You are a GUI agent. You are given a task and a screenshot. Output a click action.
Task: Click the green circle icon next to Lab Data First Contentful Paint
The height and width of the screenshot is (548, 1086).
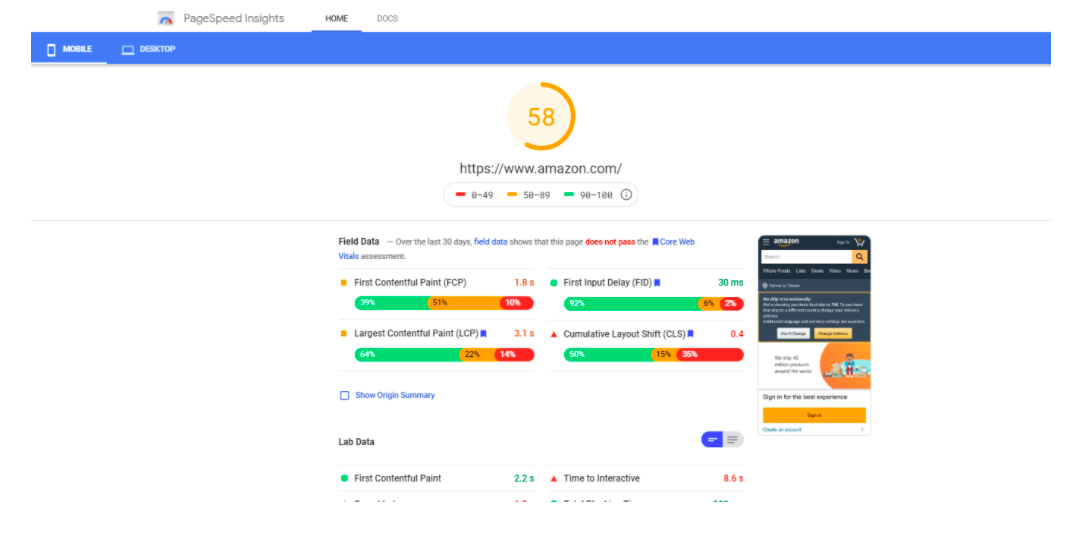click(344, 478)
